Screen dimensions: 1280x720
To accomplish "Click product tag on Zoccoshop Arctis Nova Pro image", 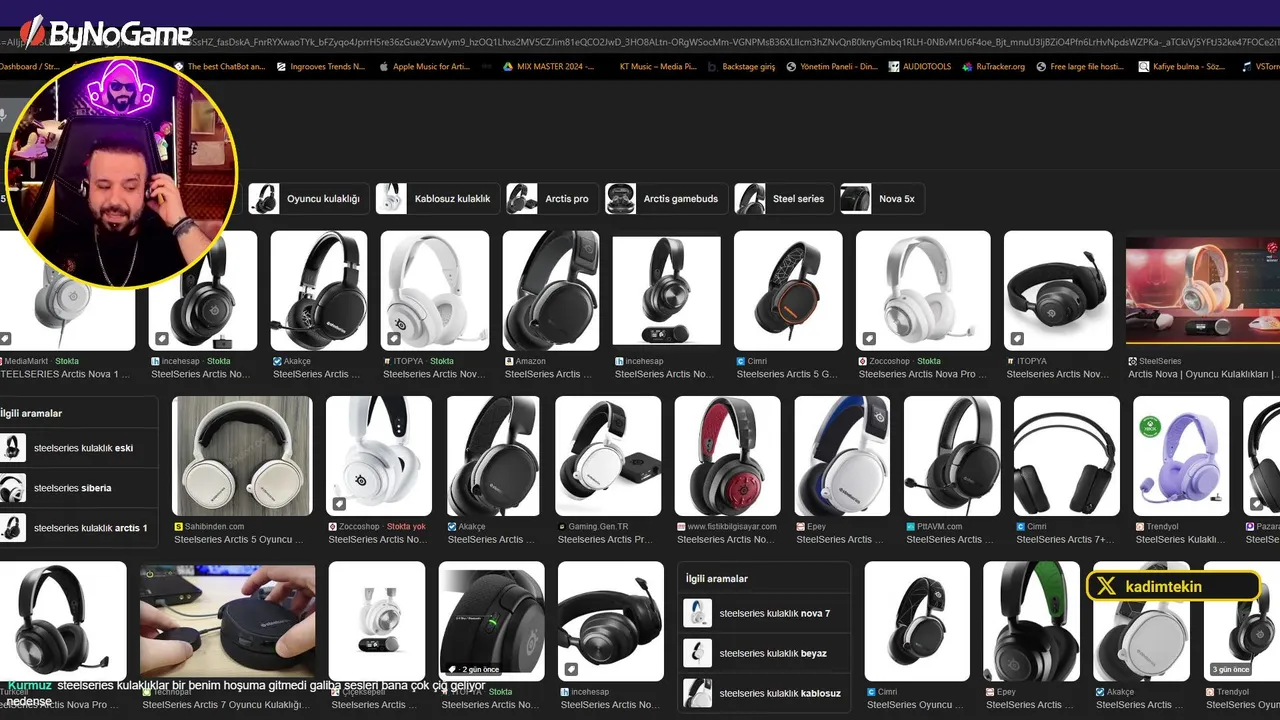I will pos(870,338).
